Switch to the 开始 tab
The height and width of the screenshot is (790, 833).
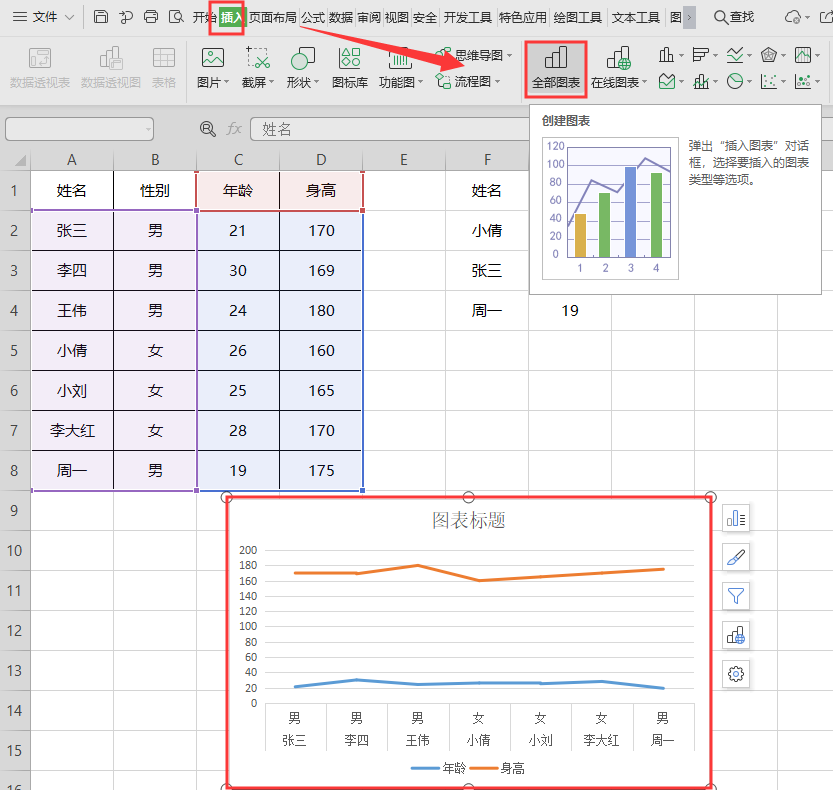point(203,18)
